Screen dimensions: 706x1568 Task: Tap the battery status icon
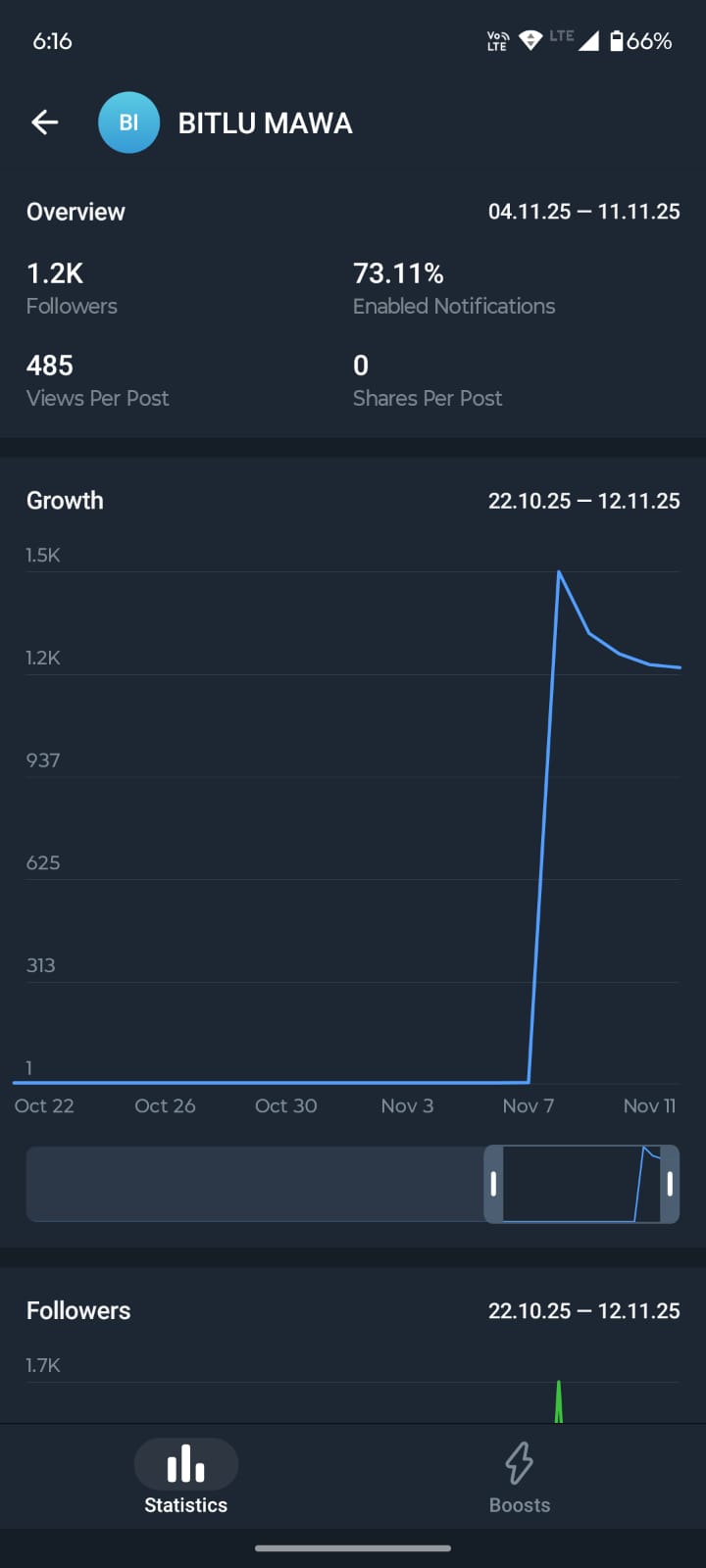tap(616, 41)
